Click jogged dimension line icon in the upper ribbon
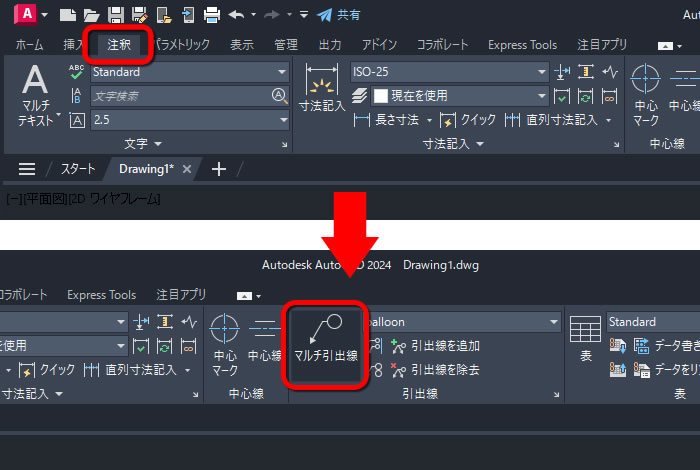The width and height of the screenshot is (700, 470). coord(610,72)
